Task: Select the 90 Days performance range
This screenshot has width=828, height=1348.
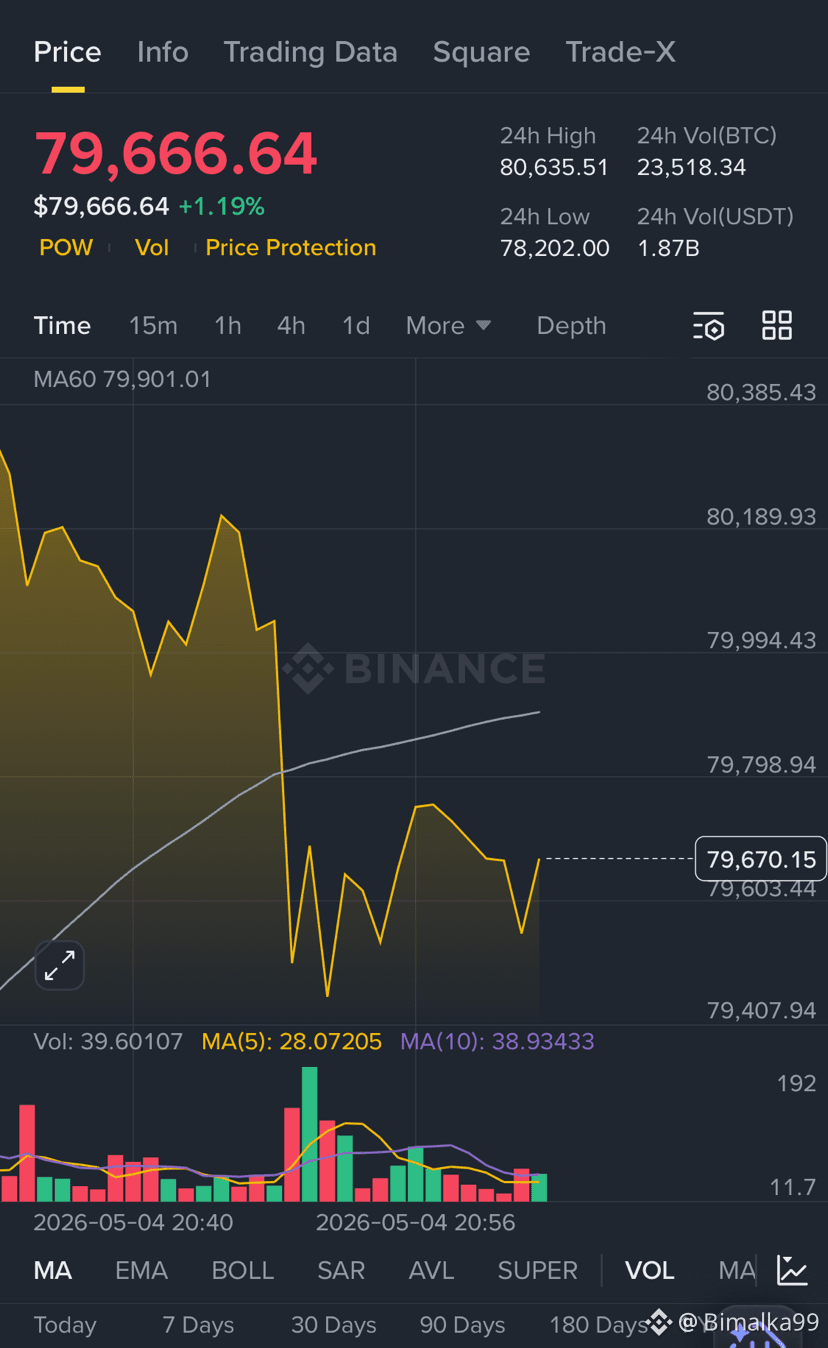Action: click(462, 1326)
